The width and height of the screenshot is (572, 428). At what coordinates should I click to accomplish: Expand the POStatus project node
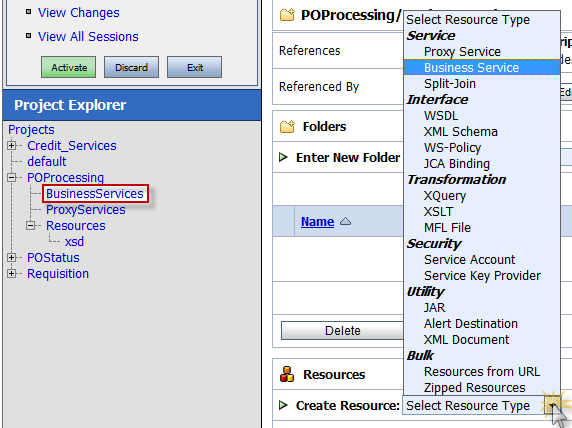pyautogui.click(x=12, y=258)
